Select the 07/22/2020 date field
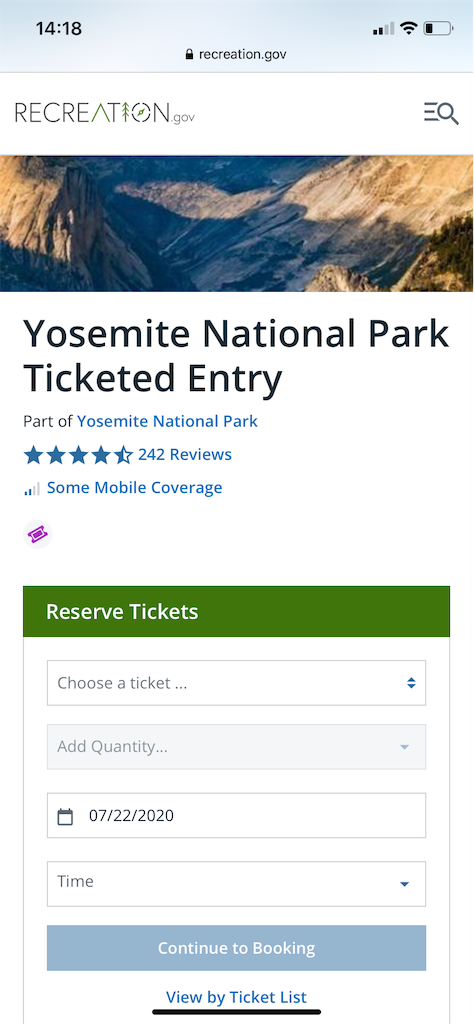Image resolution: width=474 pixels, height=1024 pixels. [x=236, y=815]
